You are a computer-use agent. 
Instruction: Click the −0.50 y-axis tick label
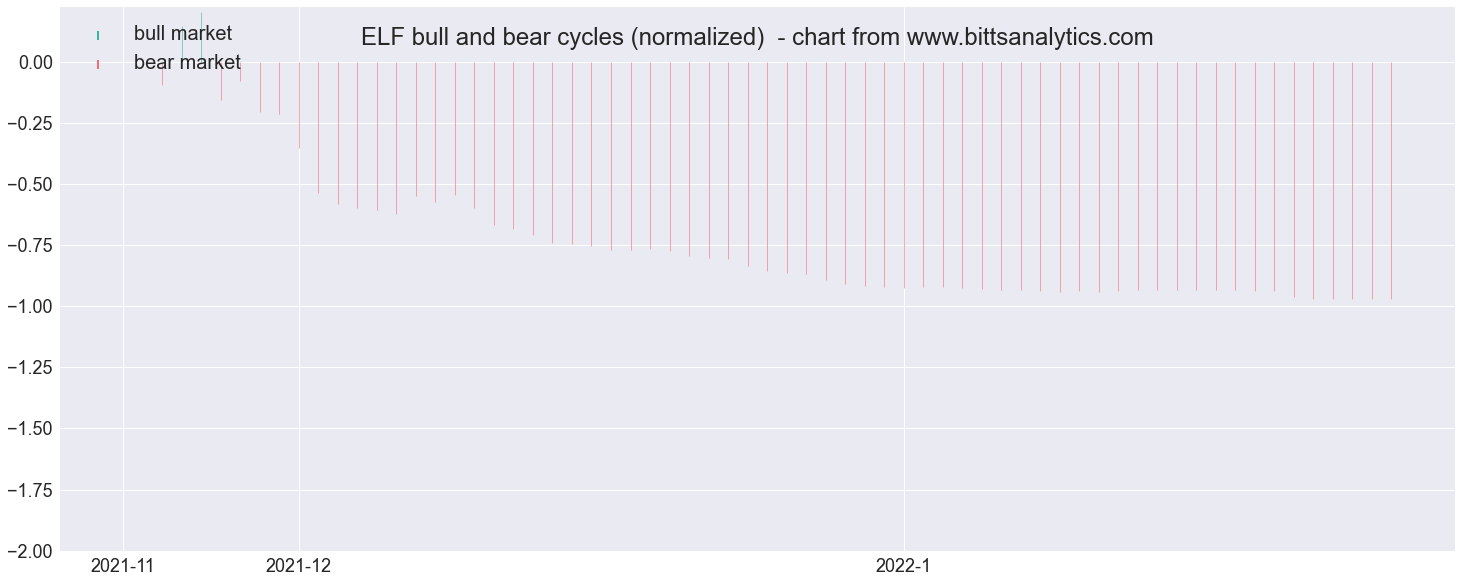click(29, 184)
